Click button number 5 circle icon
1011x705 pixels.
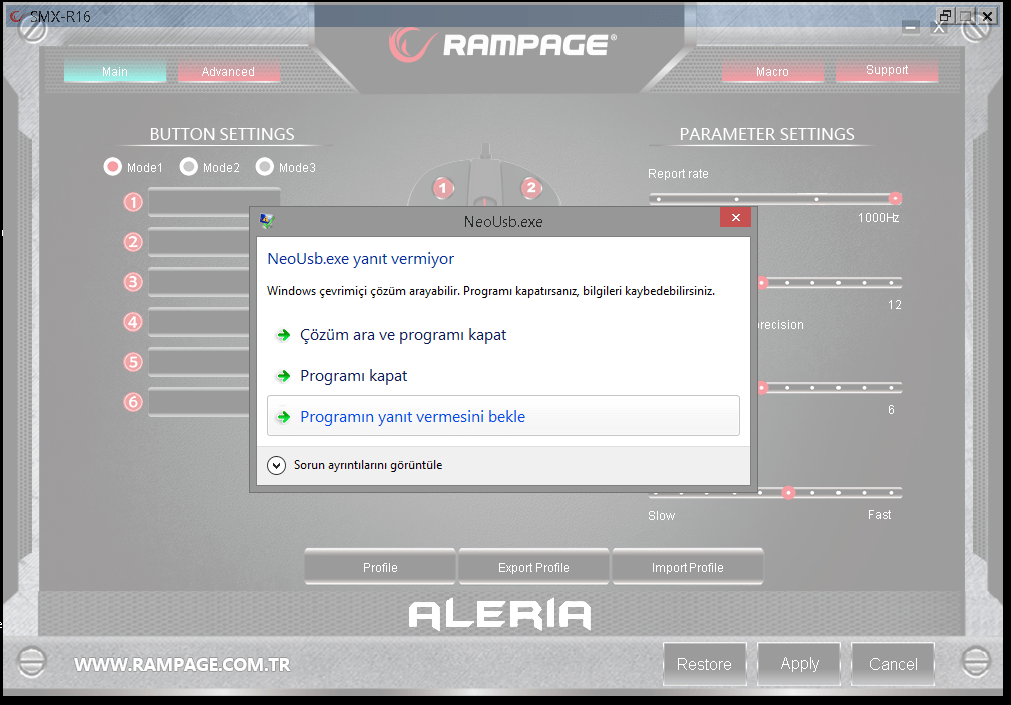(x=133, y=362)
